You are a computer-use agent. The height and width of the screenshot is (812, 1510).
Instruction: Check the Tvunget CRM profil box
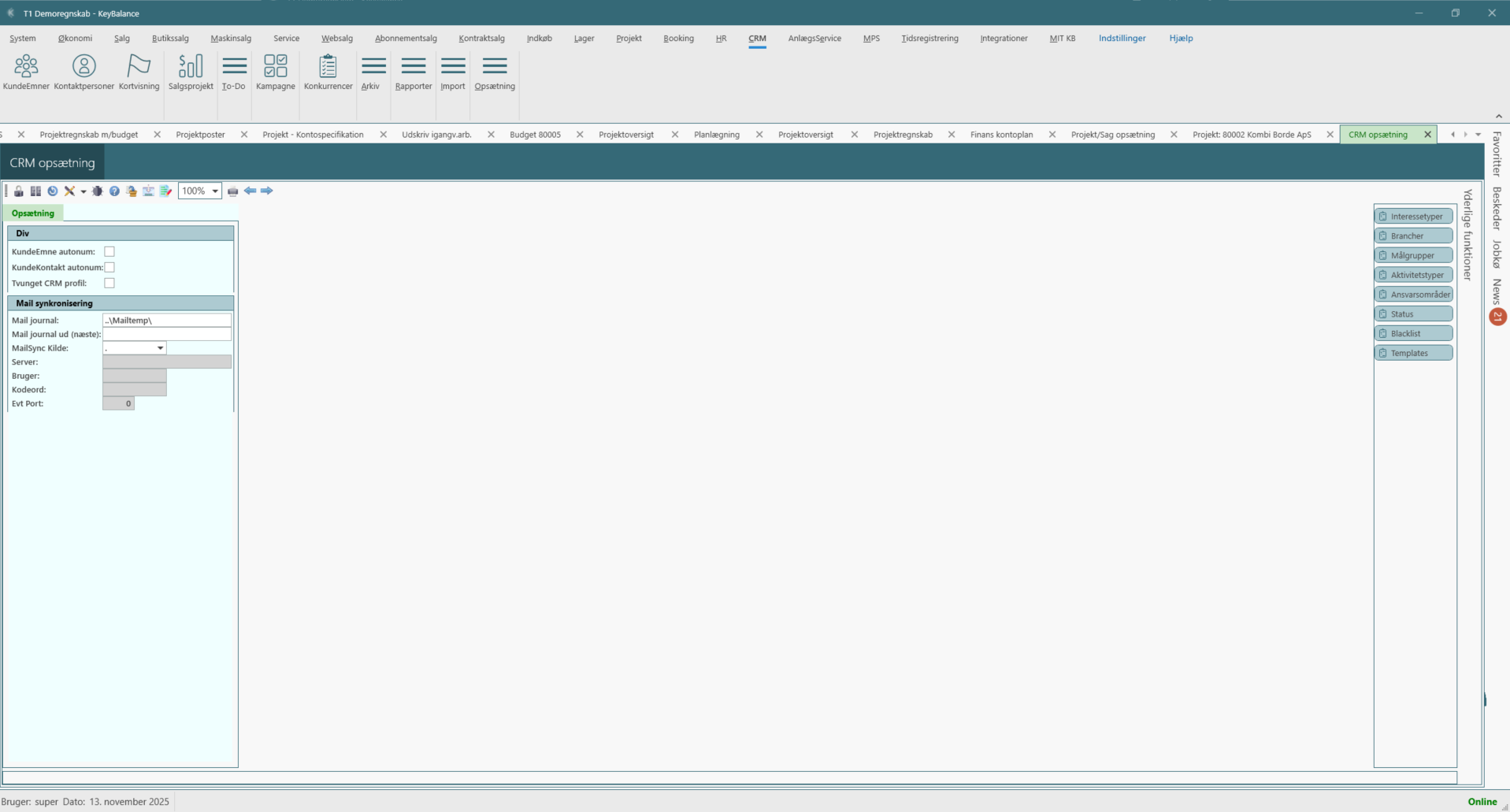pyautogui.click(x=109, y=283)
